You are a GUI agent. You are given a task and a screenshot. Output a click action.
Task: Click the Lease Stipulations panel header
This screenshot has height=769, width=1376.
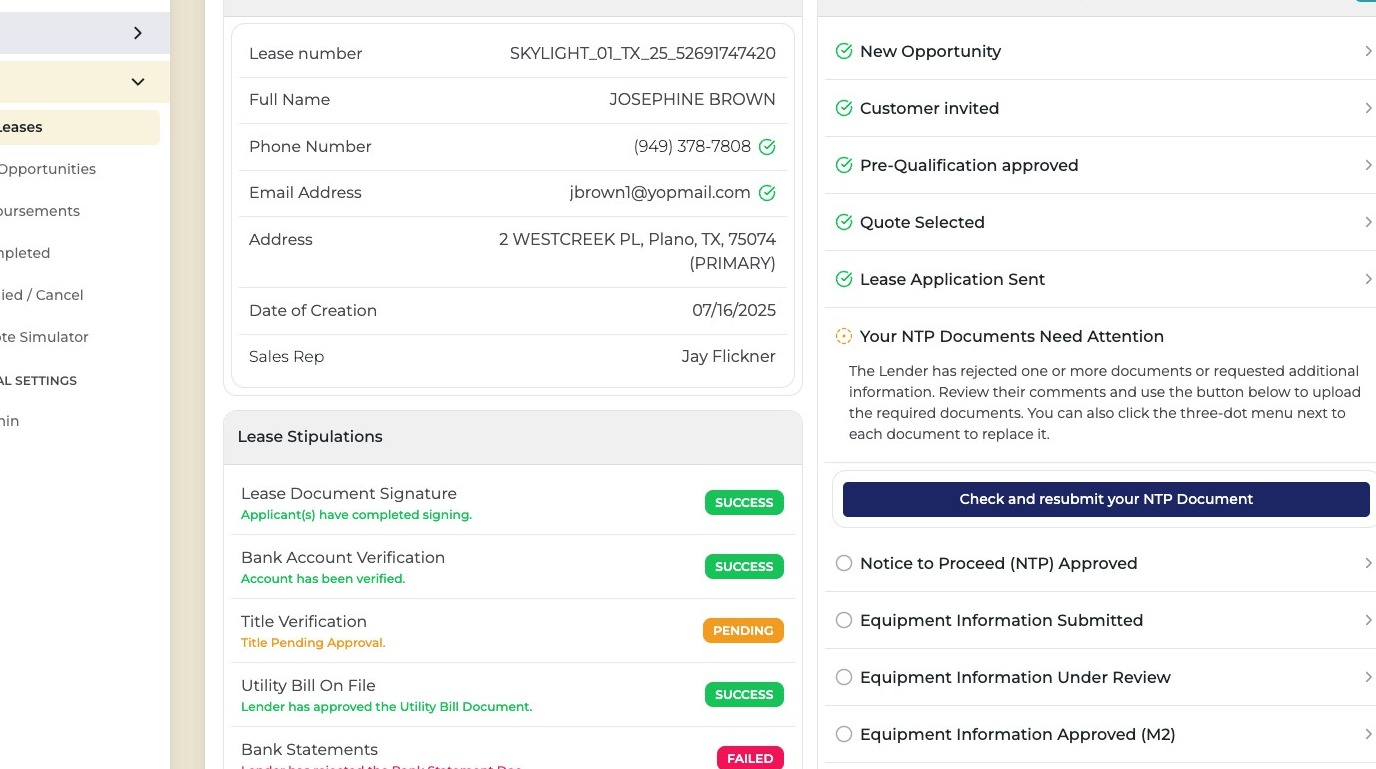(x=513, y=437)
